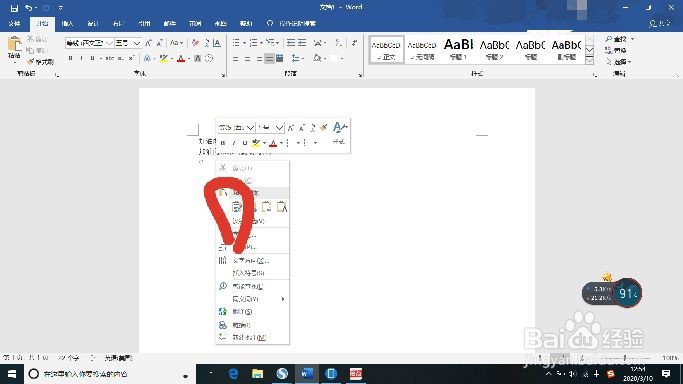Image resolution: width=683 pixels, height=384 pixels.
Task: Choose Picture paste option in context menu
Action: pos(267,207)
